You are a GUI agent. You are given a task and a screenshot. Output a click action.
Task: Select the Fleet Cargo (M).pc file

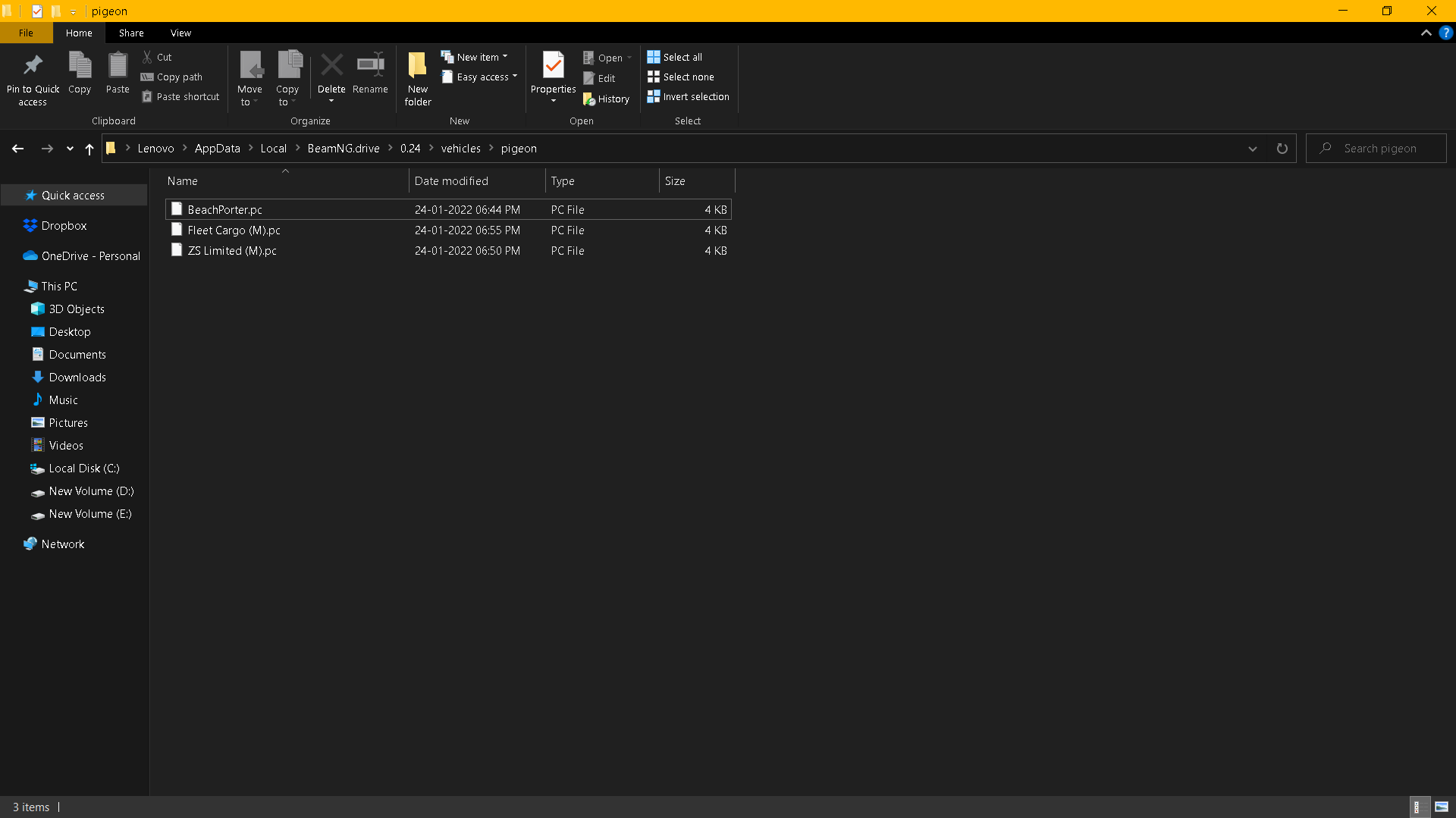[448, 230]
